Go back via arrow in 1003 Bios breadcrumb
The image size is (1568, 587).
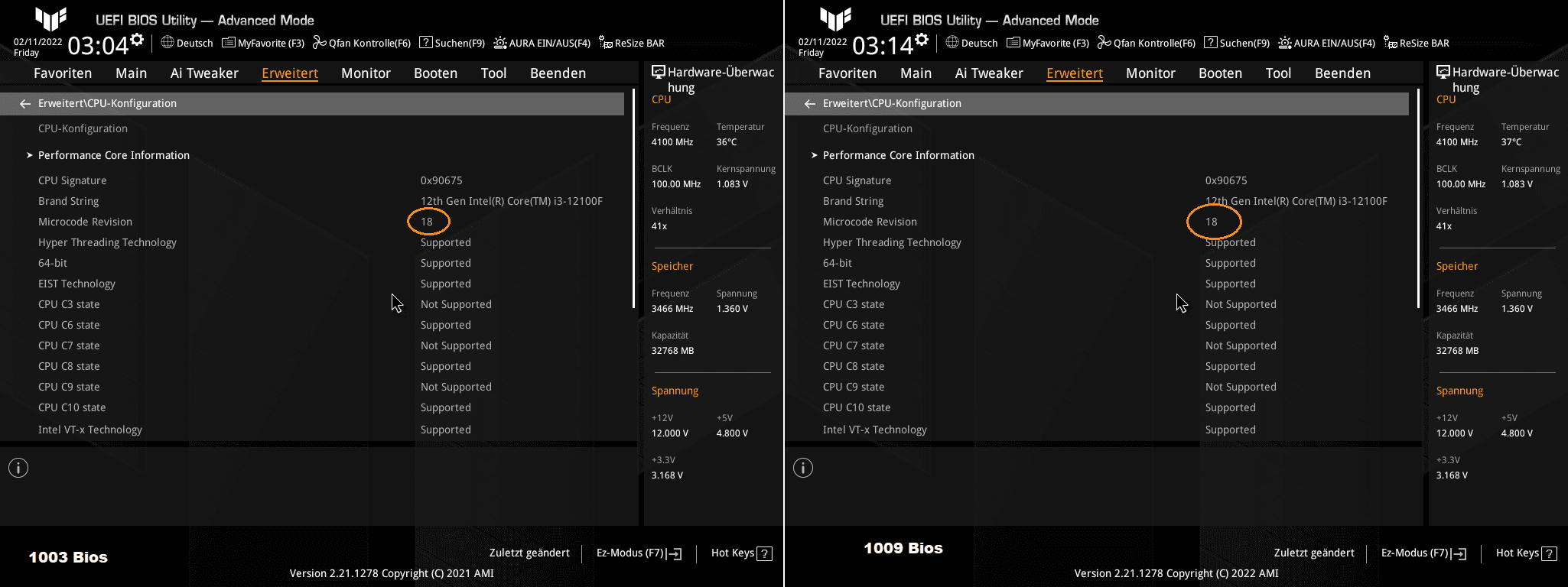click(x=25, y=103)
